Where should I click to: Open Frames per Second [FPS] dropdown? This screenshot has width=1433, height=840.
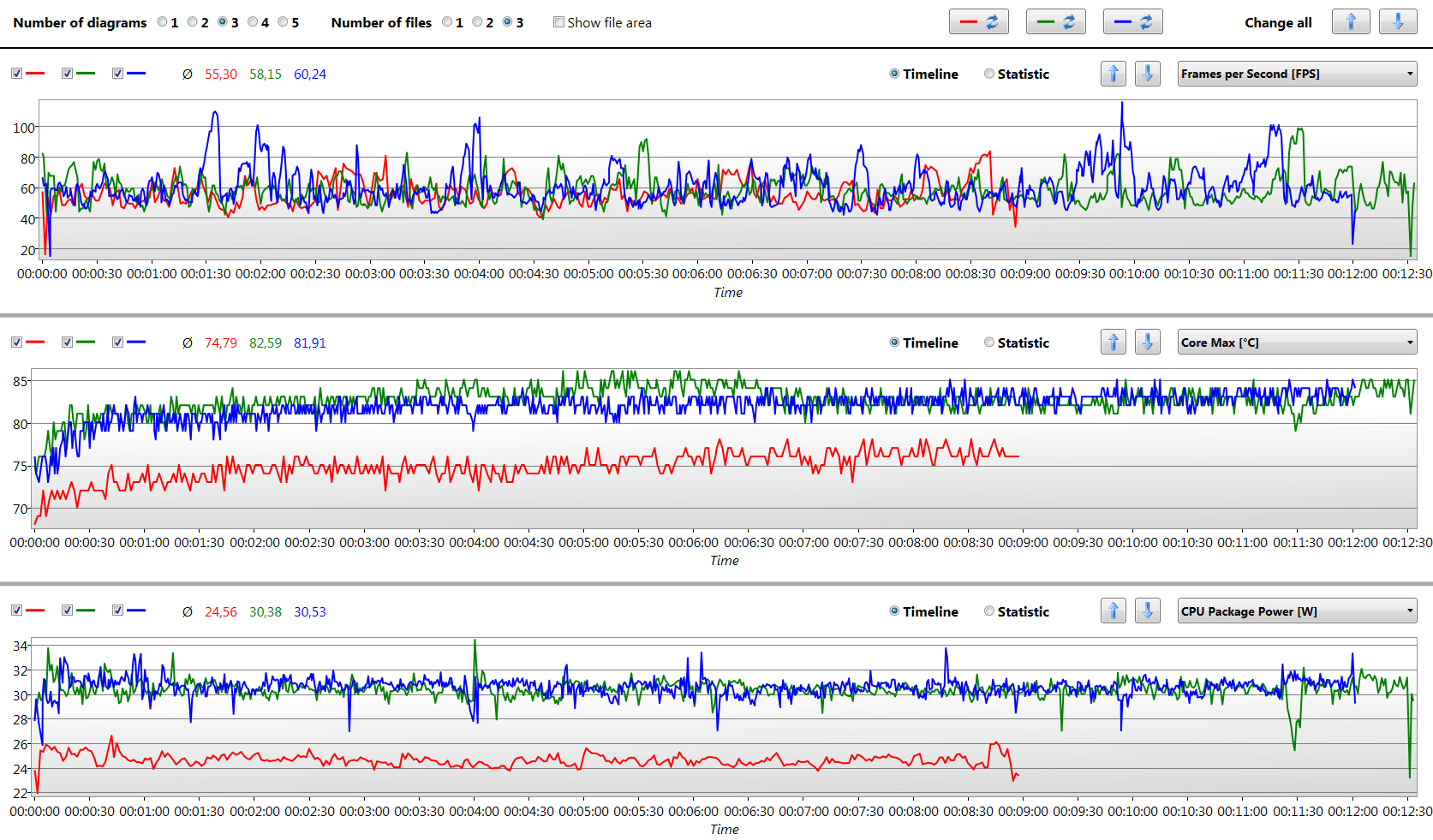tap(1298, 74)
